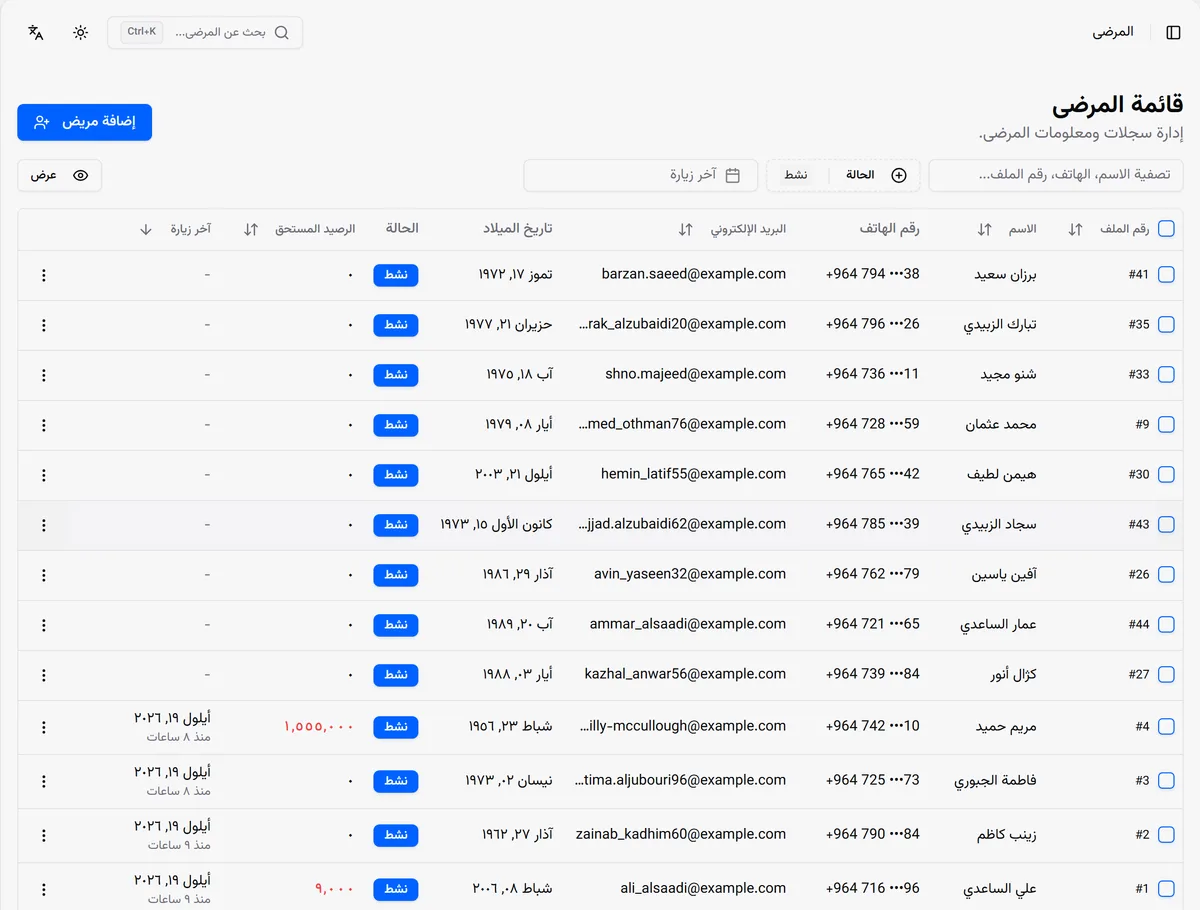Image resolution: width=1200 pixels, height=910 pixels.
Task: Sort by البريد الإلكتروني column
Action: (x=732, y=229)
